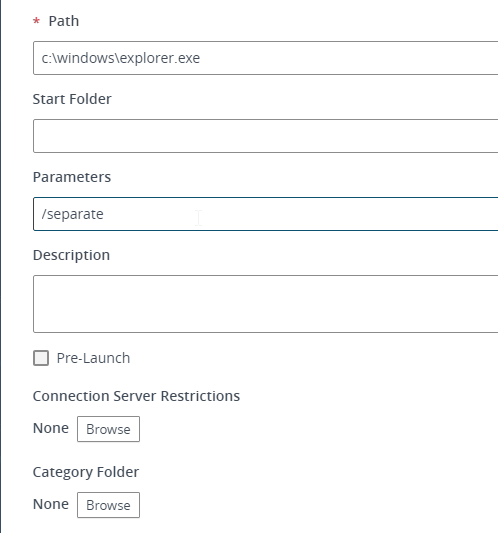Click the Parameters label

(72, 177)
